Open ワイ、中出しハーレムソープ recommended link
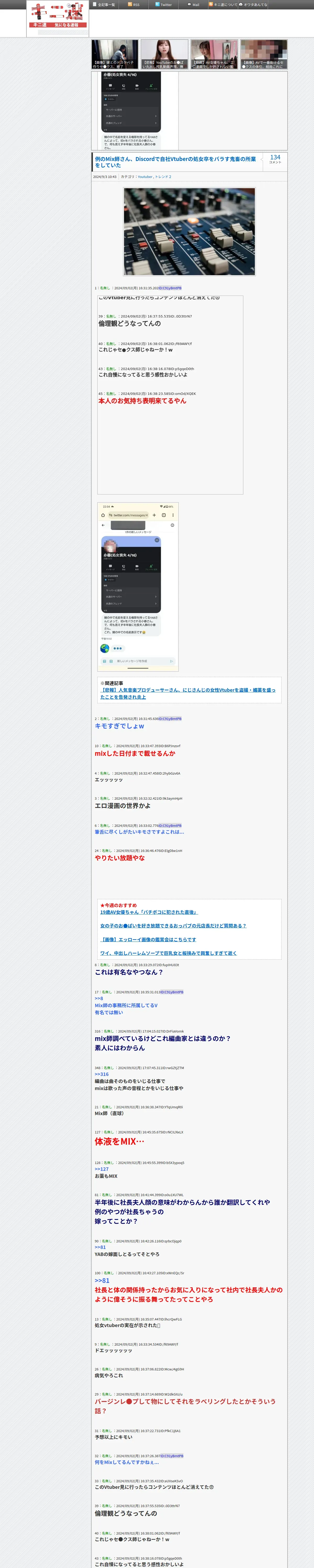The height and width of the screenshot is (1568, 314). click(x=168, y=953)
